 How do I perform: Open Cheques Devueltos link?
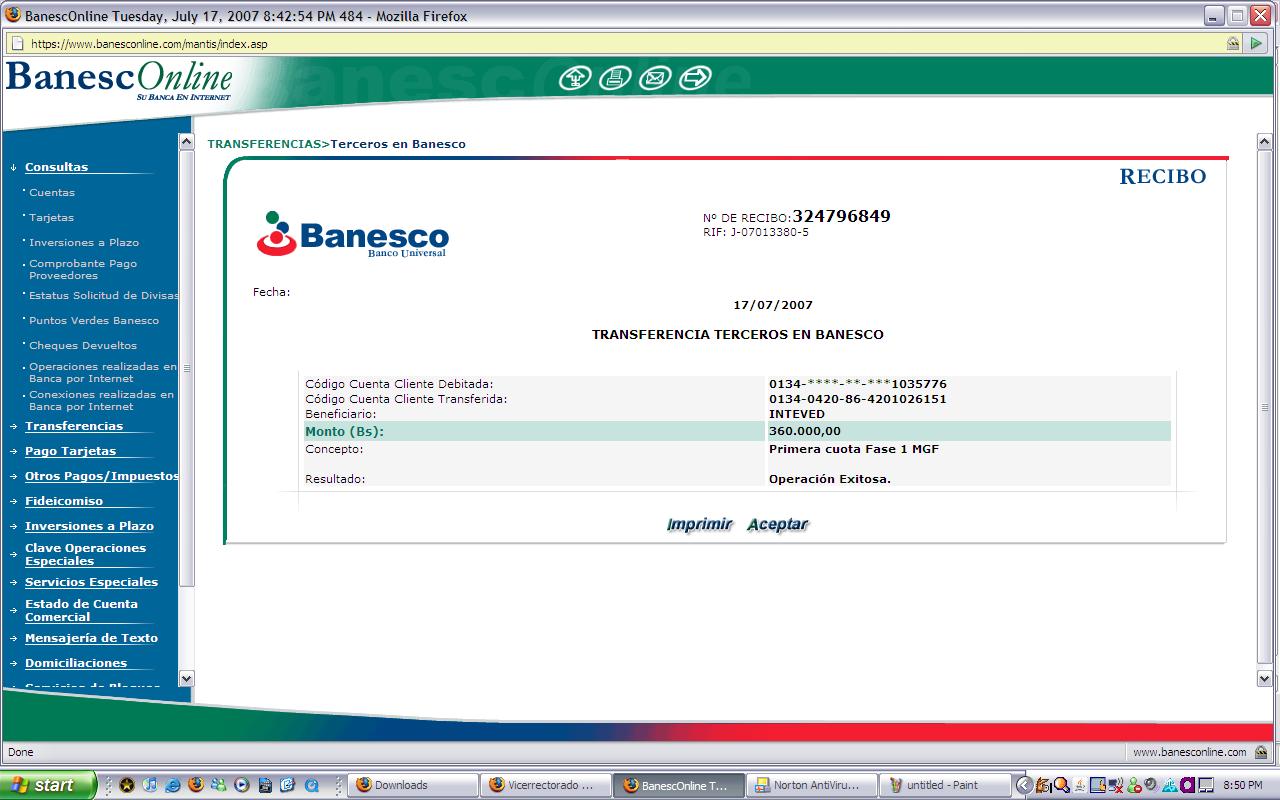click(83, 345)
